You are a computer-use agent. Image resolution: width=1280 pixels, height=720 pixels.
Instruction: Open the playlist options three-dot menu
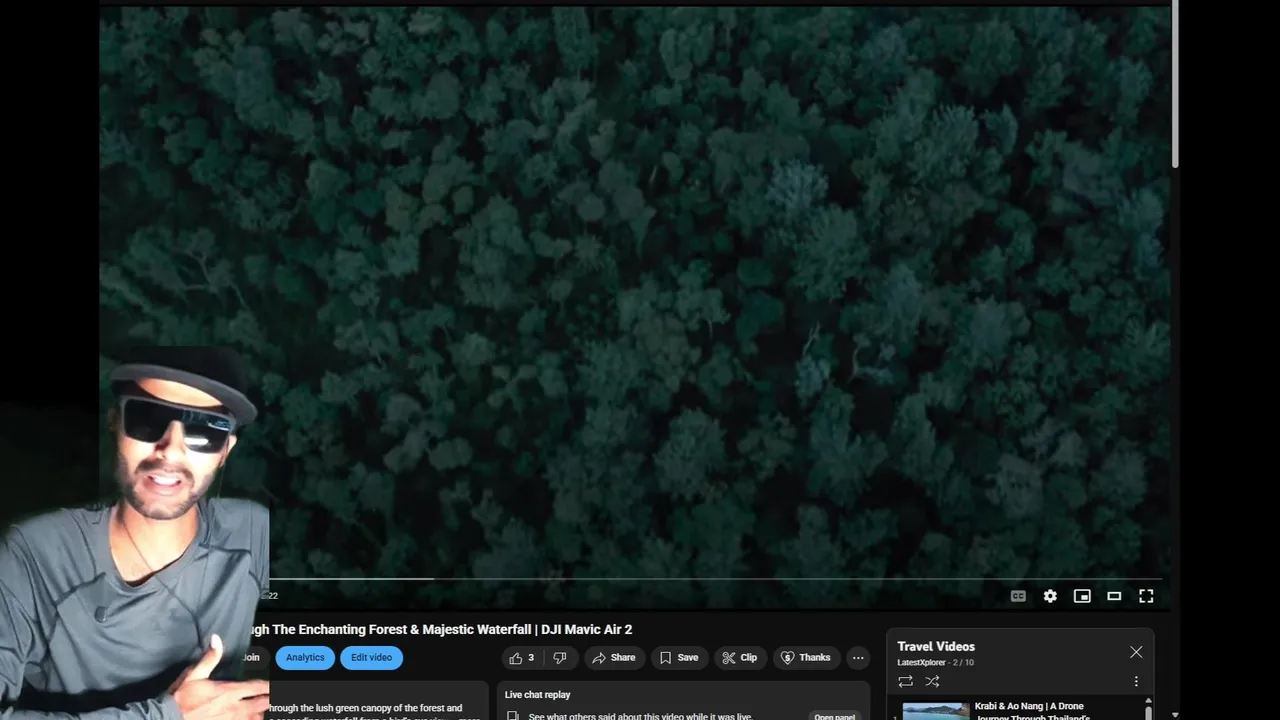pyautogui.click(x=1136, y=682)
